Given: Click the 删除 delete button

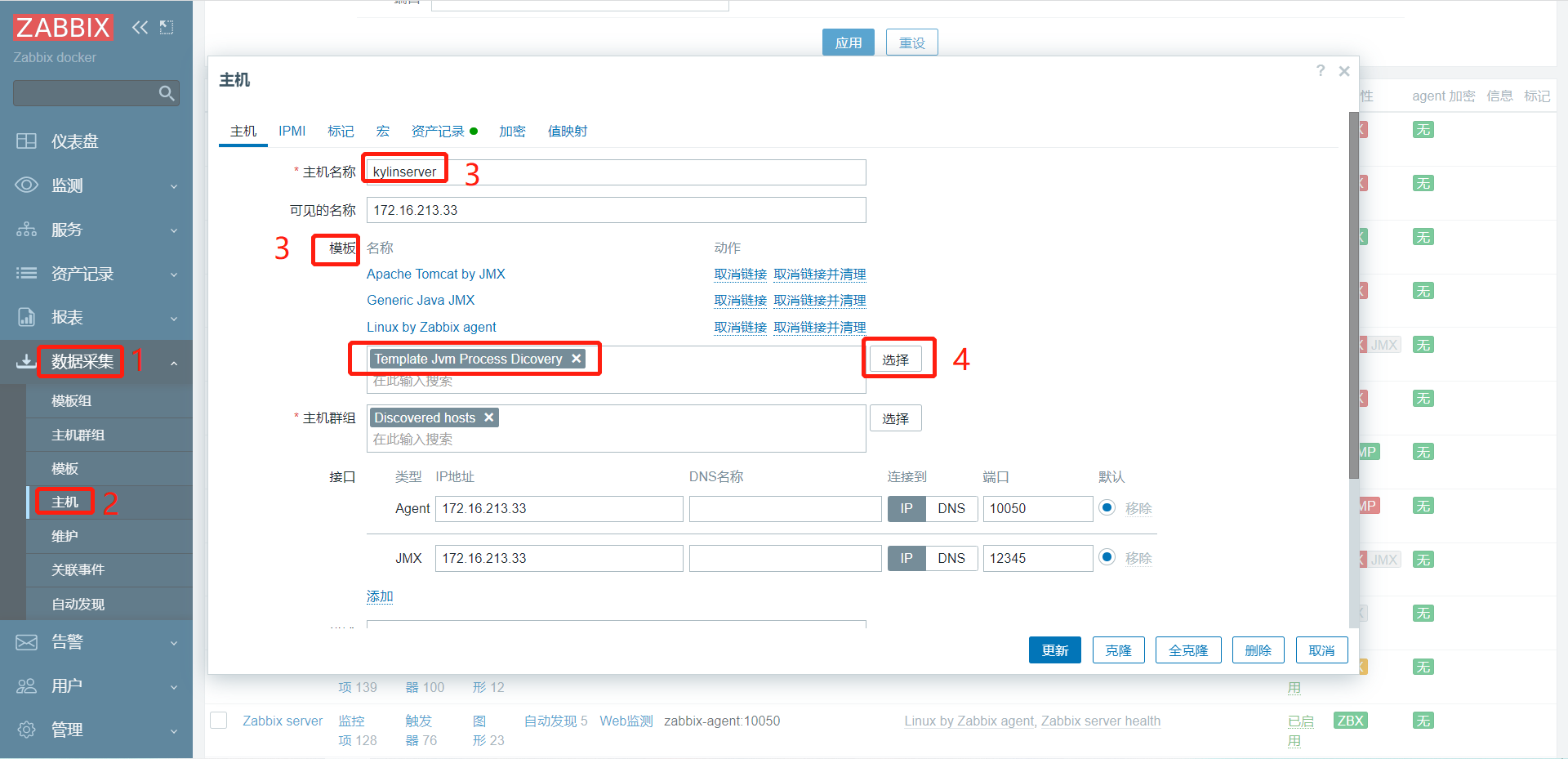Looking at the screenshot, I should (1258, 650).
